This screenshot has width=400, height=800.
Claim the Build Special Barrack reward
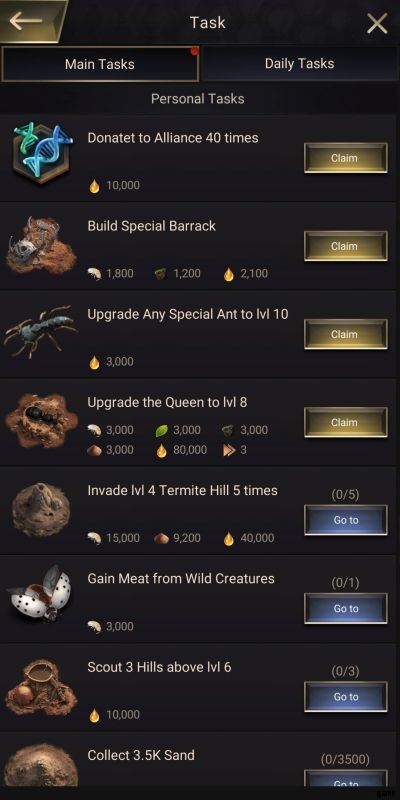pos(345,246)
